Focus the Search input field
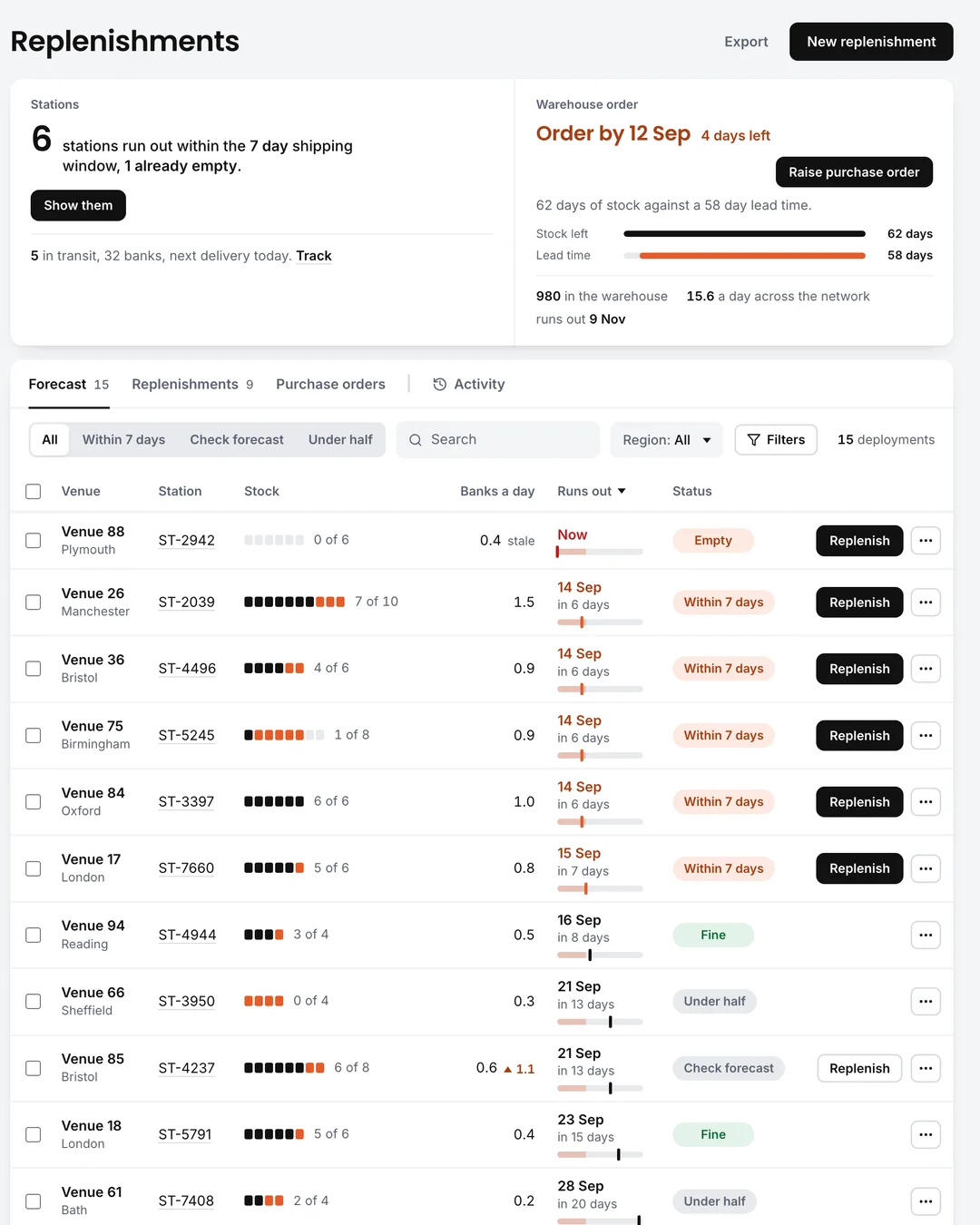Image resolution: width=980 pixels, height=1225 pixels. tap(498, 440)
